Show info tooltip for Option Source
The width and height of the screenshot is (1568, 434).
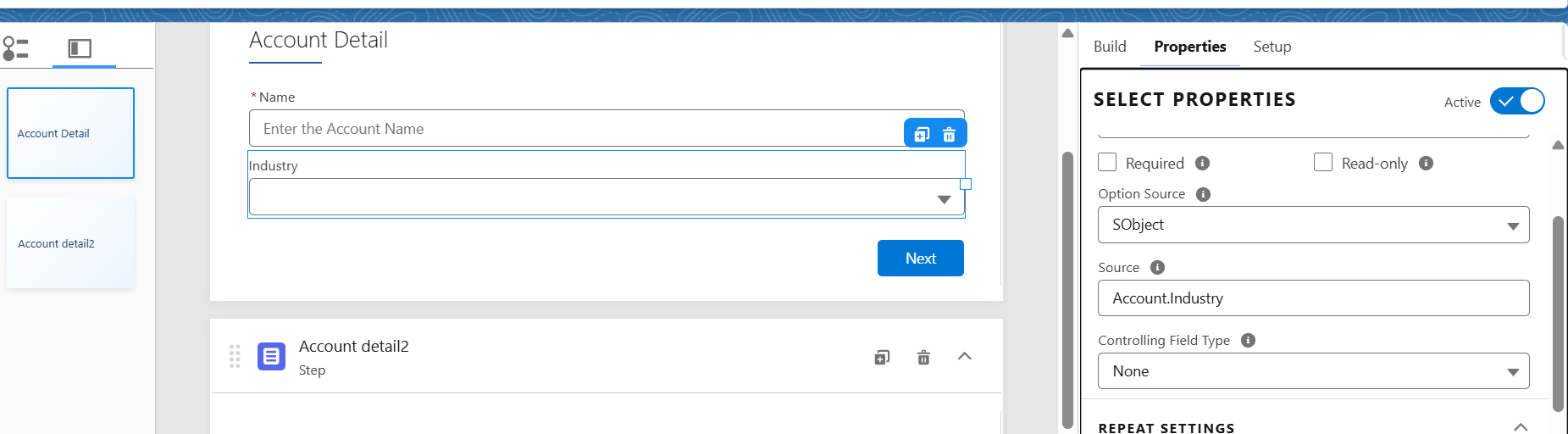pos(1203,194)
